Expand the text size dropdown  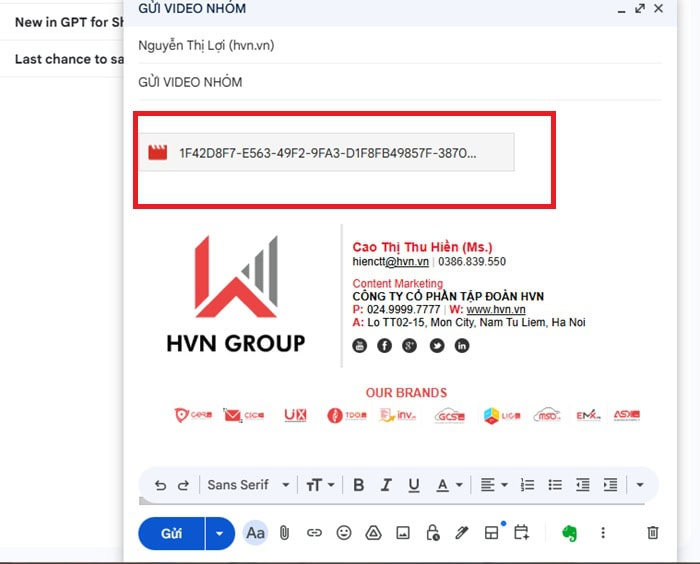coord(320,485)
